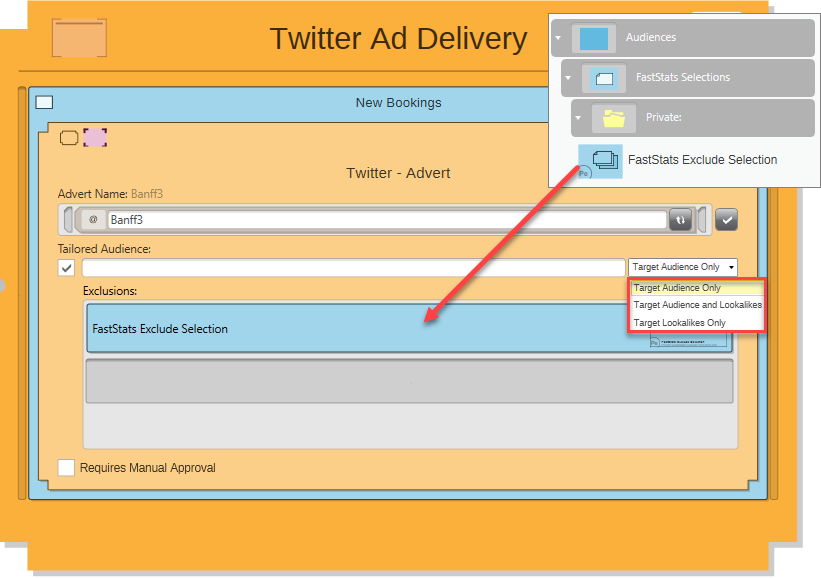Click the Twitter Ad Delivery folder icon
The image size is (821, 578).
(79, 38)
